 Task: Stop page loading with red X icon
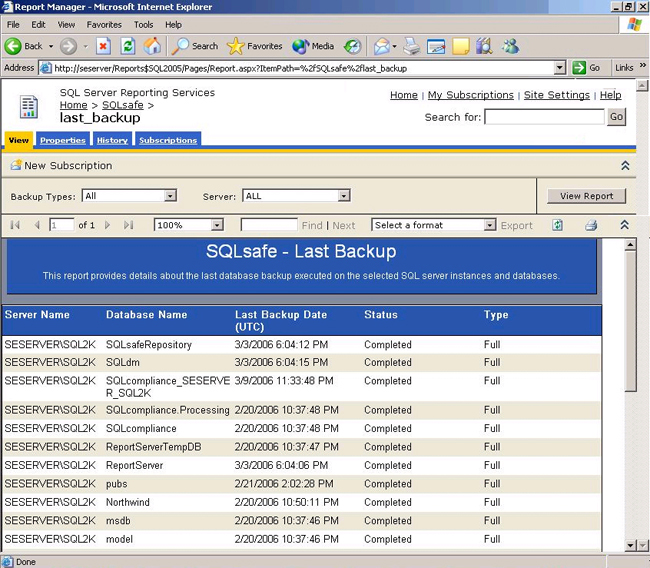tap(103, 46)
